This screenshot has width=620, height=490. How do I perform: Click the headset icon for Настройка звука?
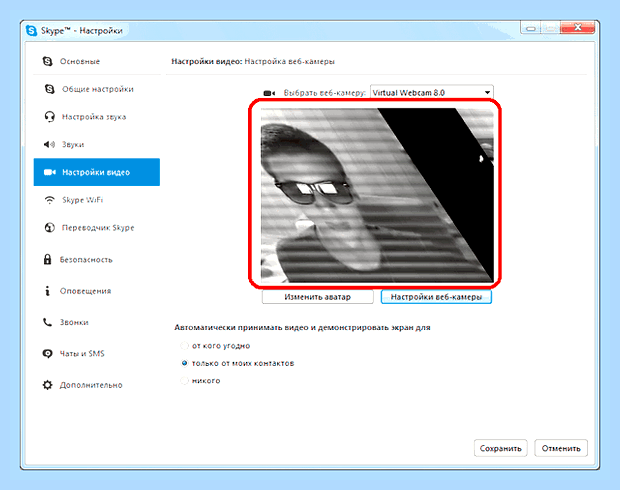(x=49, y=117)
